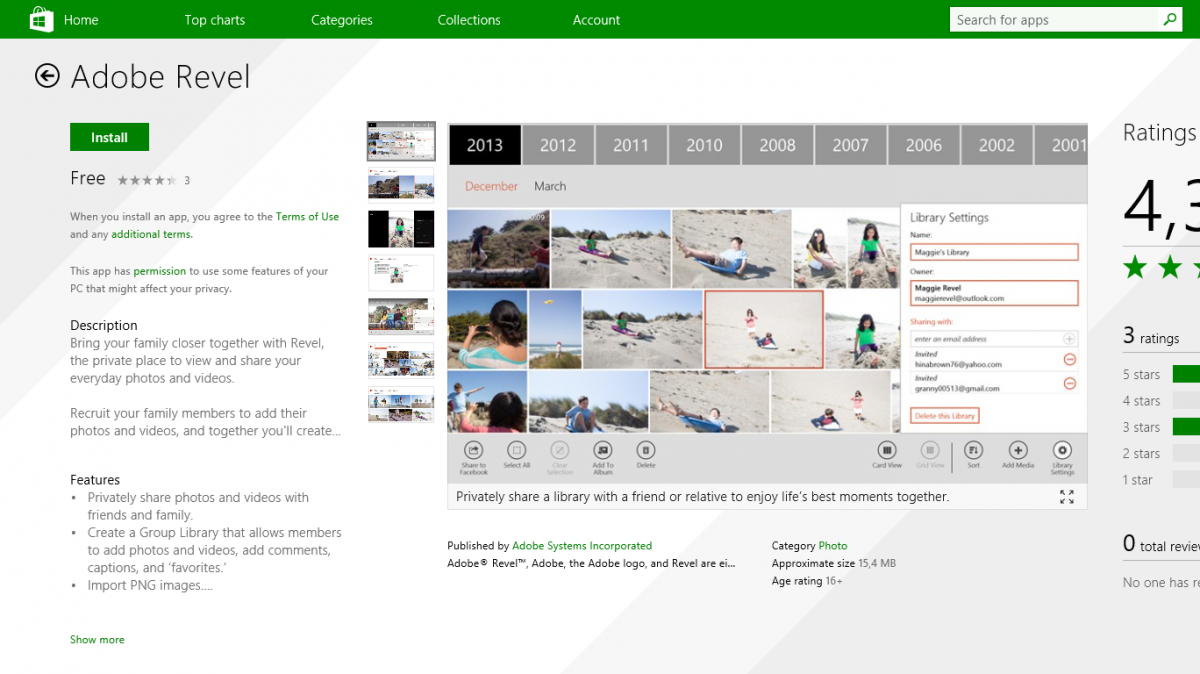Open the Terms of Use link

tap(307, 216)
